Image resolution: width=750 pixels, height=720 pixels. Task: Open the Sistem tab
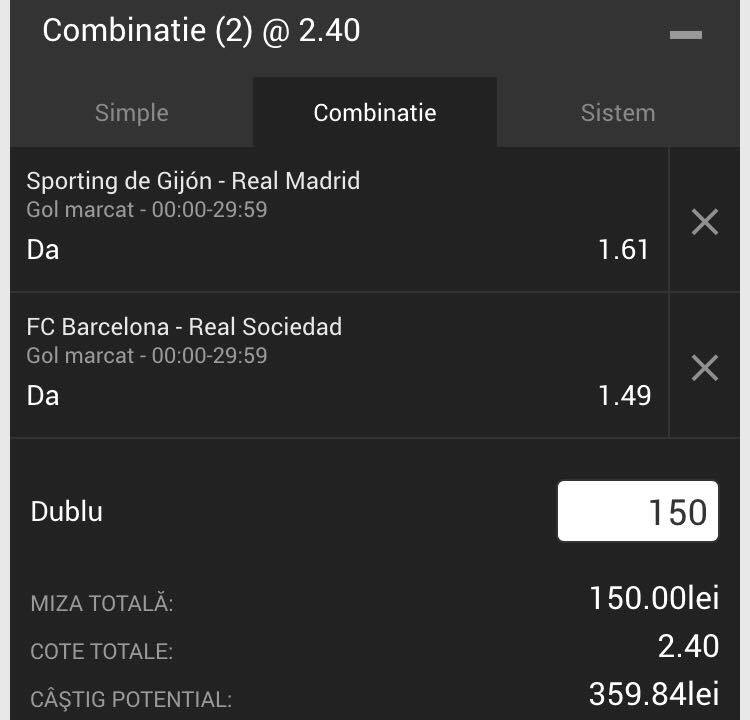click(618, 112)
